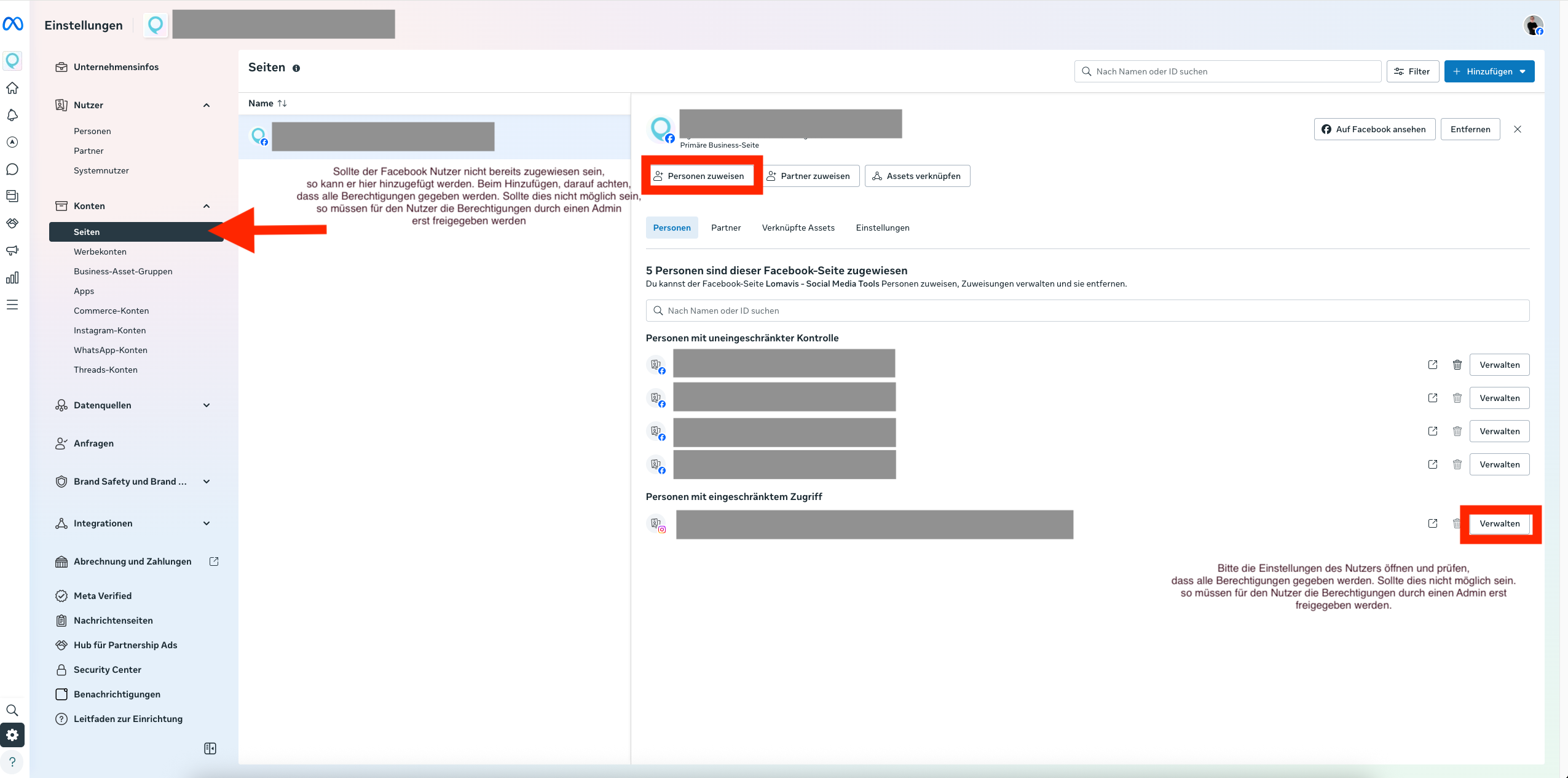Delete first person with trash icon
Screen dimensions: 1568x778
point(1457,365)
